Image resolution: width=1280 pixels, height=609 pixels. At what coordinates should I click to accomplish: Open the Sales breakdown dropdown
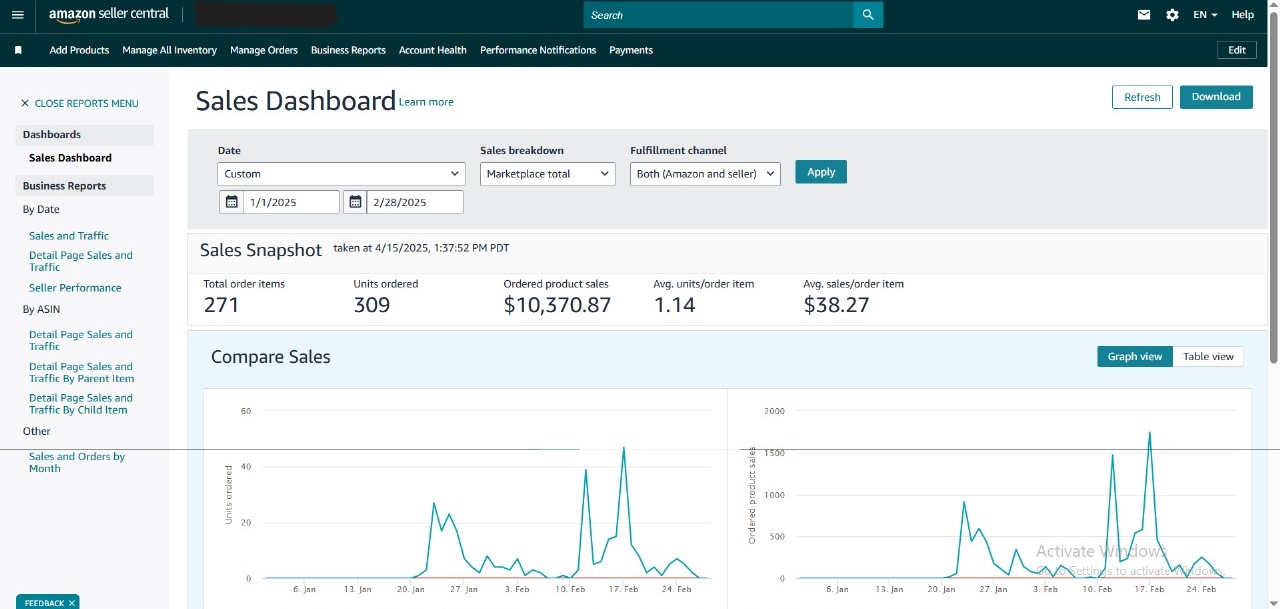pos(547,174)
